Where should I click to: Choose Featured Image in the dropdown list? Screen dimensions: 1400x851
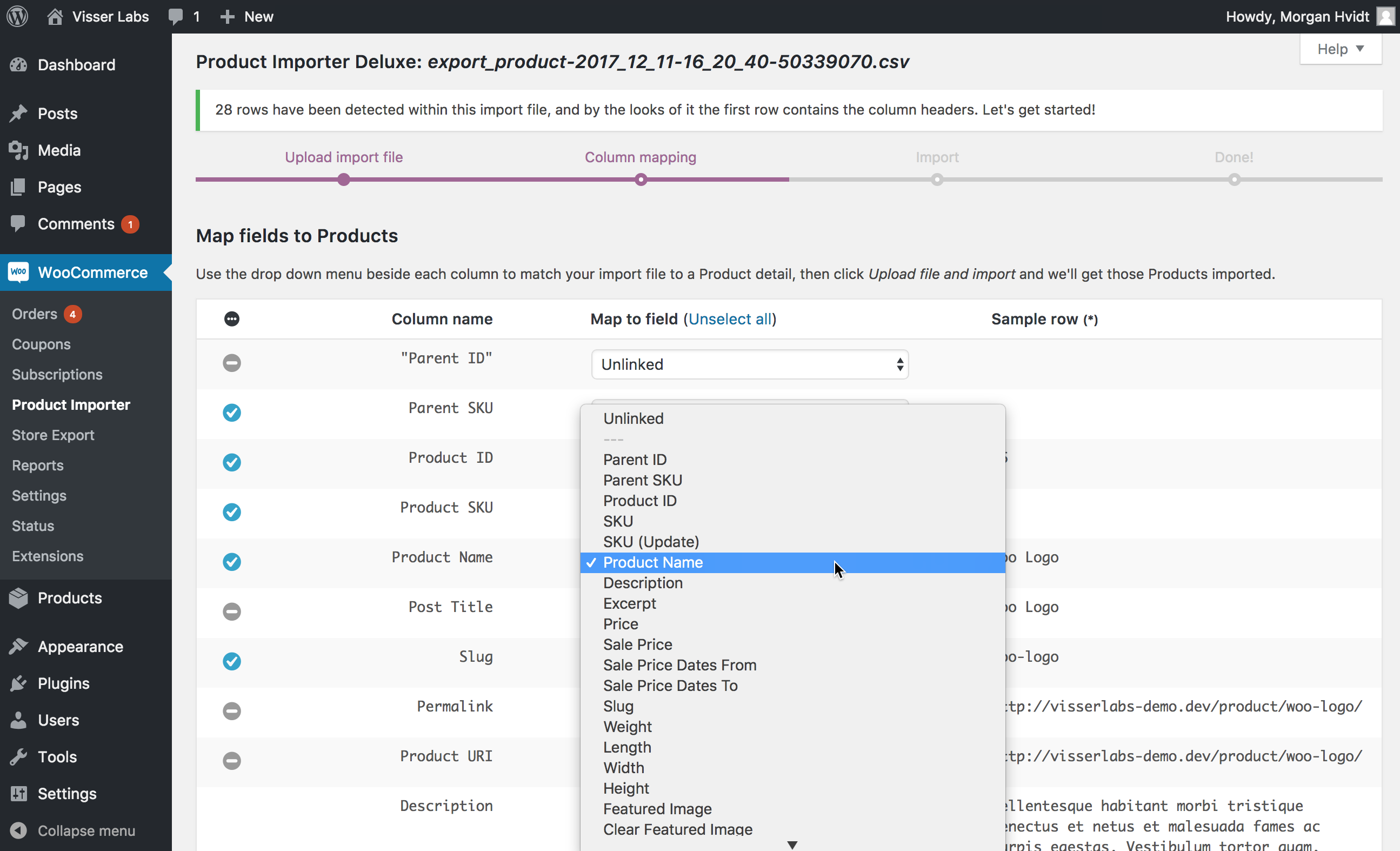coord(792,809)
